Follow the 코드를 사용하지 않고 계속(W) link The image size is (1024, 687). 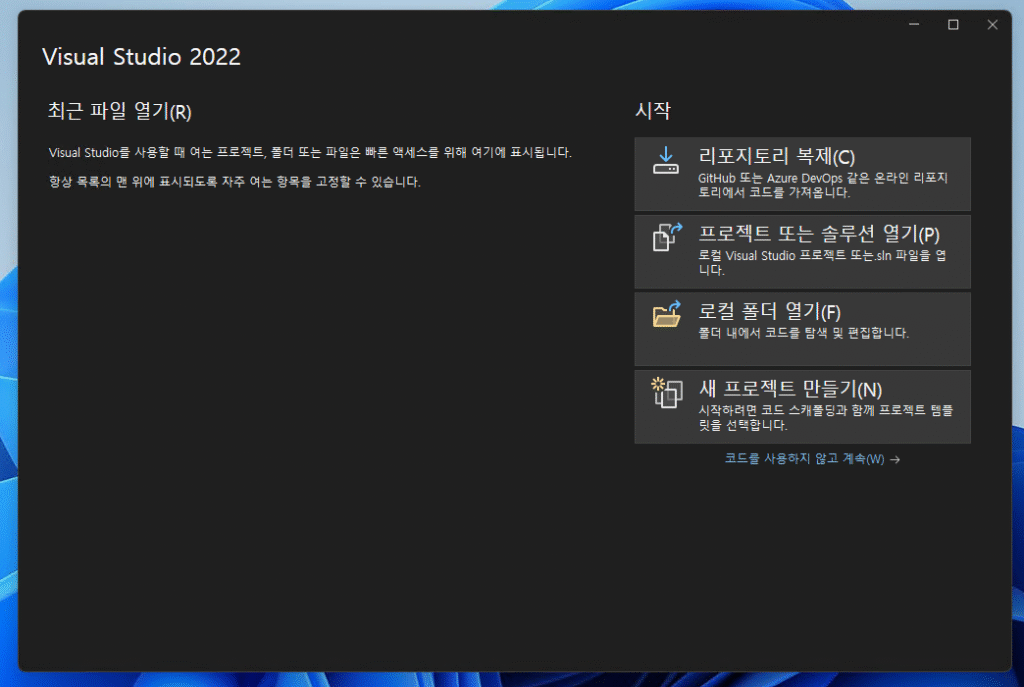tap(804, 459)
